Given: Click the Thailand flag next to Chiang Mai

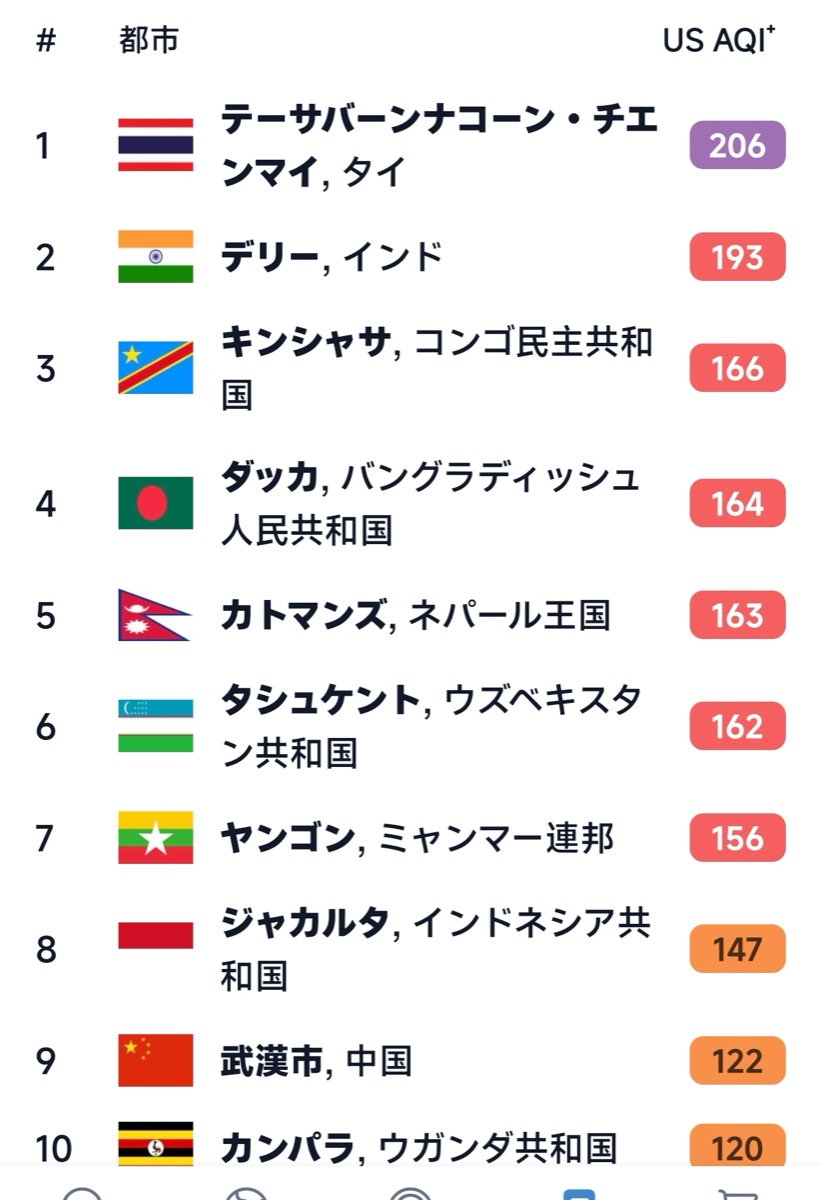Looking at the screenshot, I should [155, 144].
